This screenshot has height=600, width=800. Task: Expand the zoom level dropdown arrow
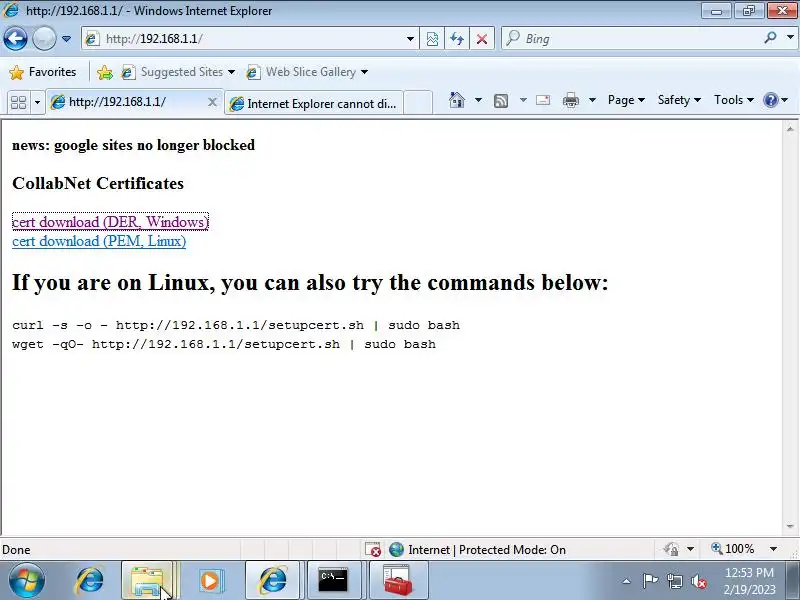[773, 549]
